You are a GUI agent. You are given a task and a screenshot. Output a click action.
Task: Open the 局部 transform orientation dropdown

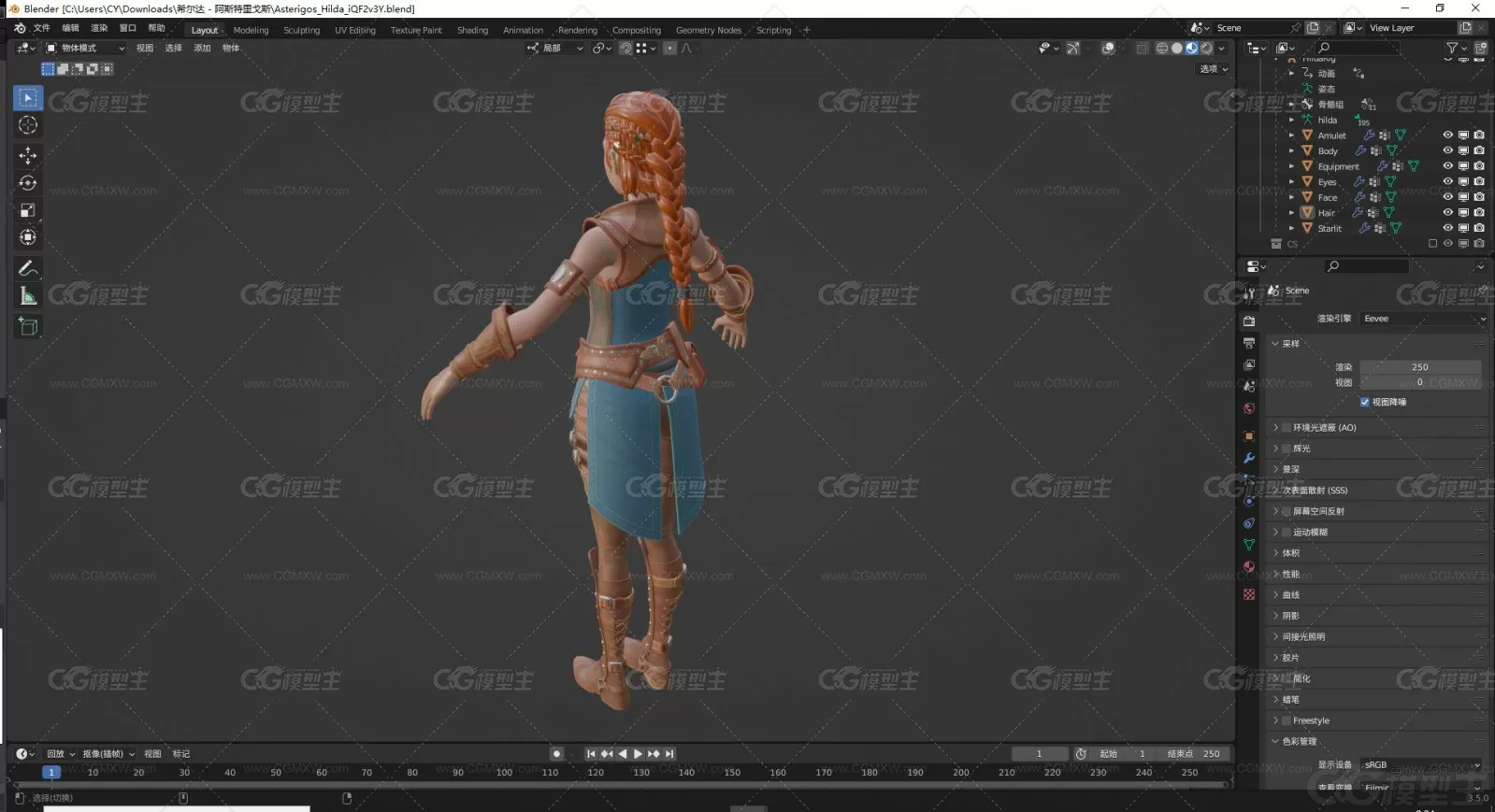pos(555,49)
